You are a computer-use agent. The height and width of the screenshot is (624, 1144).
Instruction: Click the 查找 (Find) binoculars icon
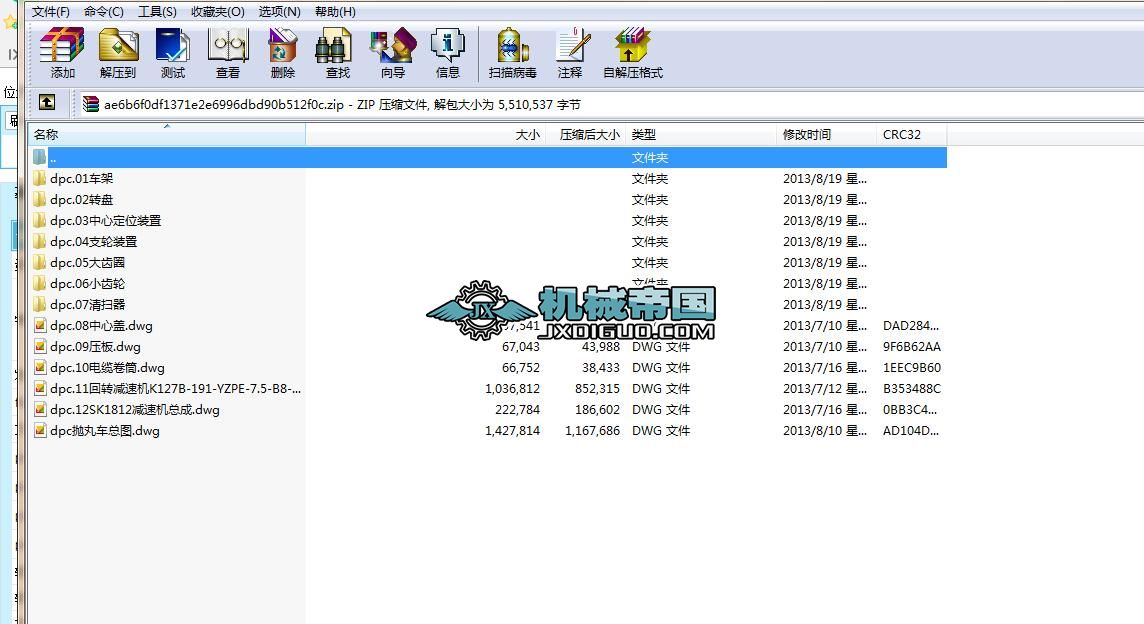coord(334,45)
